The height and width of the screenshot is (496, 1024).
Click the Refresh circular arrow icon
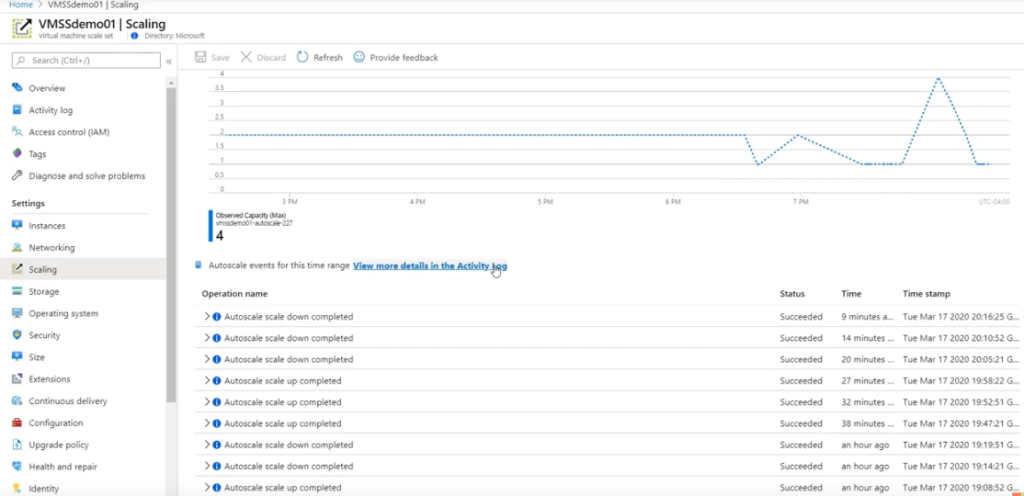click(x=302, y=57)
